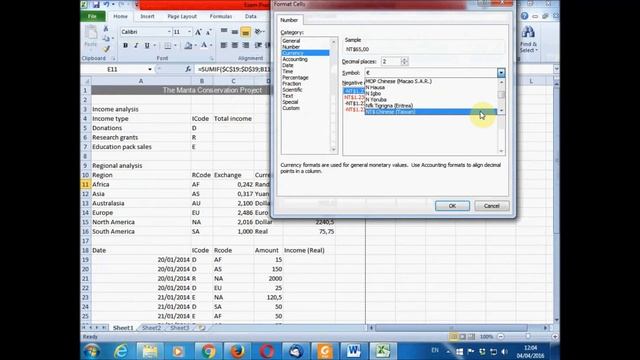Select General in the Category list
Viewport: 640px width, 360px height.
(291, 41)
